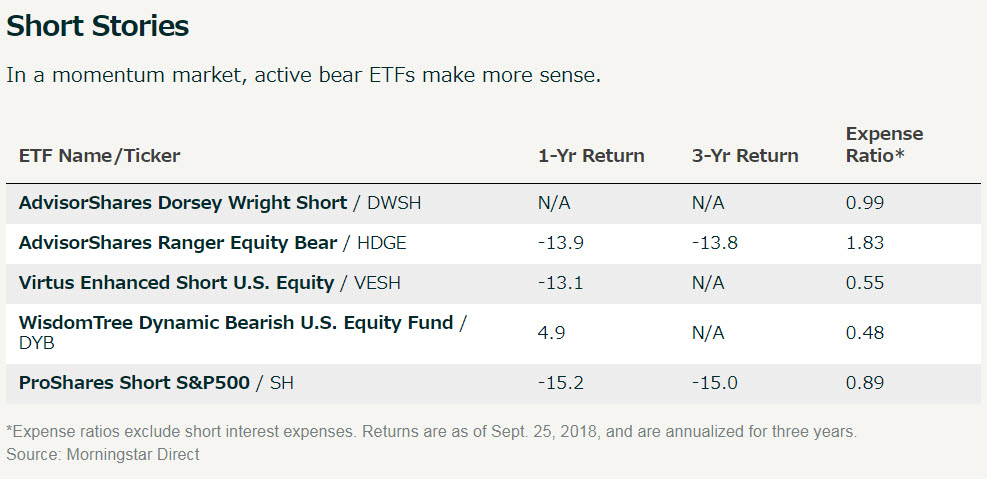Viewport: 987px width, 479px height.
Task: Click the Short Stories heading
Action: point(98,26)
